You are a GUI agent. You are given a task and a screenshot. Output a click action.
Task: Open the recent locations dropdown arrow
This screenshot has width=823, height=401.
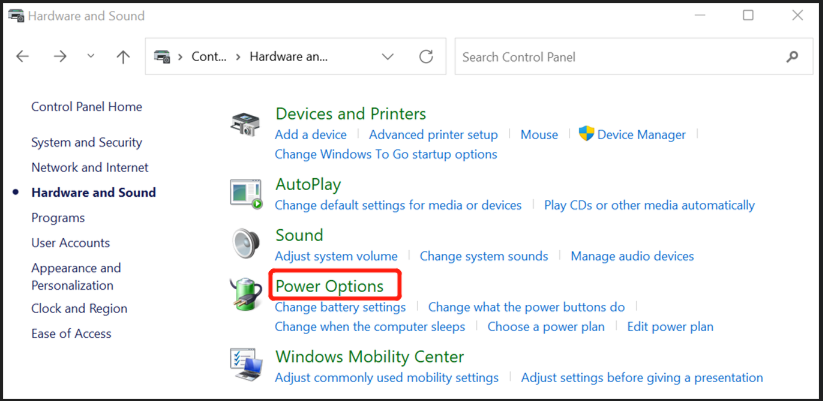coord(91,57)
